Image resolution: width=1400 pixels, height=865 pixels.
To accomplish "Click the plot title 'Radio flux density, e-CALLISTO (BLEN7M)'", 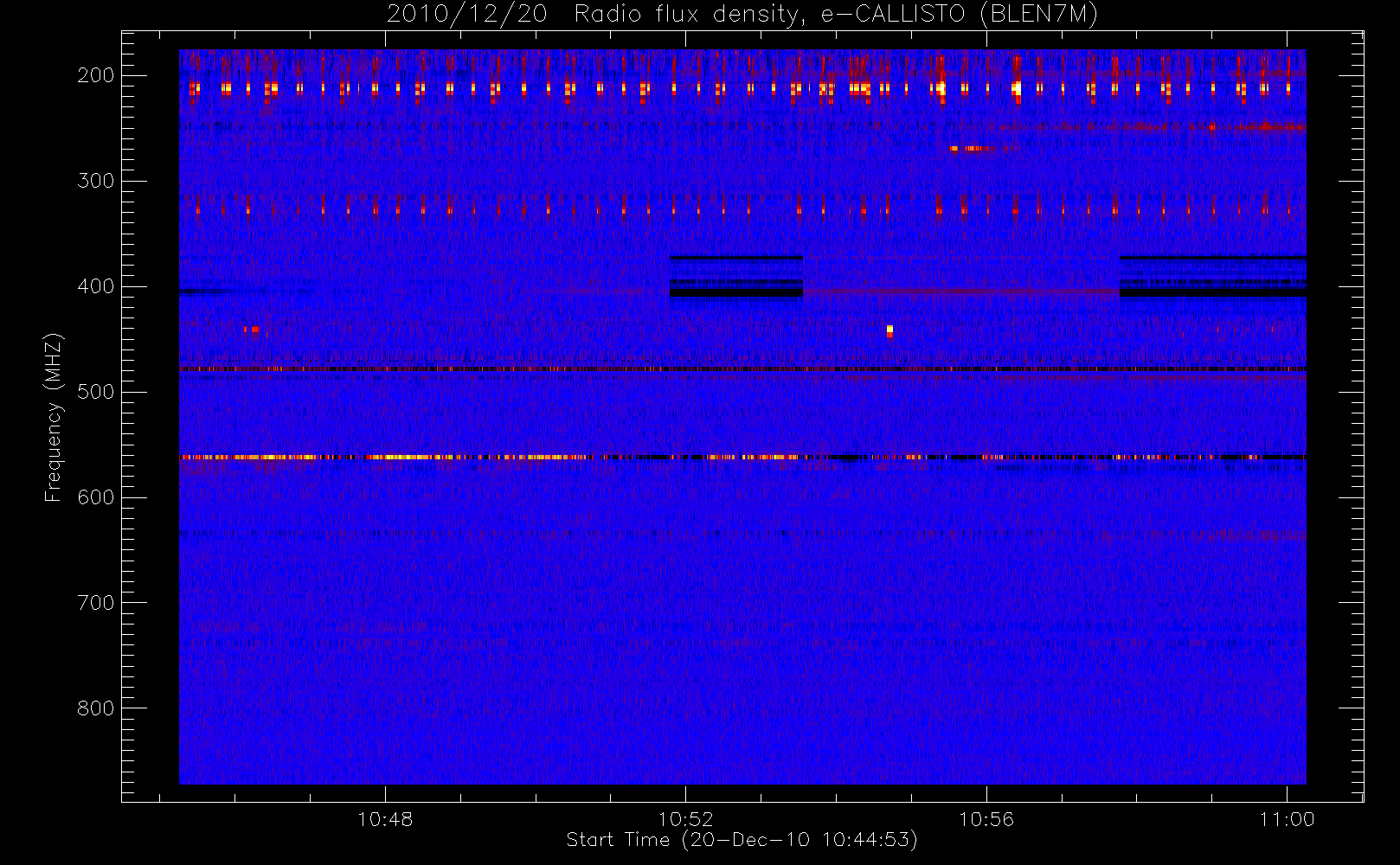I will [836, 14].
